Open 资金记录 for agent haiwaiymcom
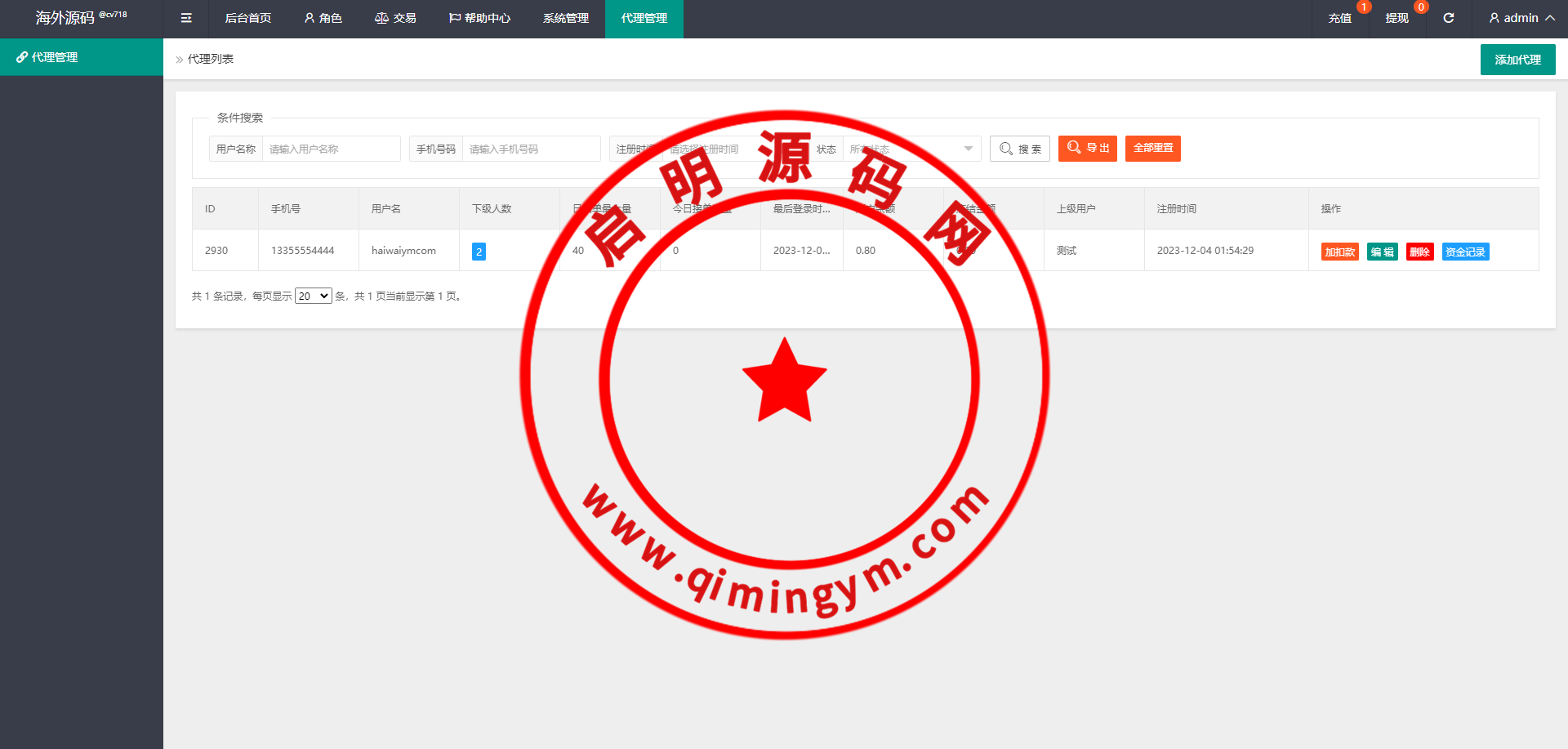Viewport: 1568px width, 749px height. tap(1465, 252)
